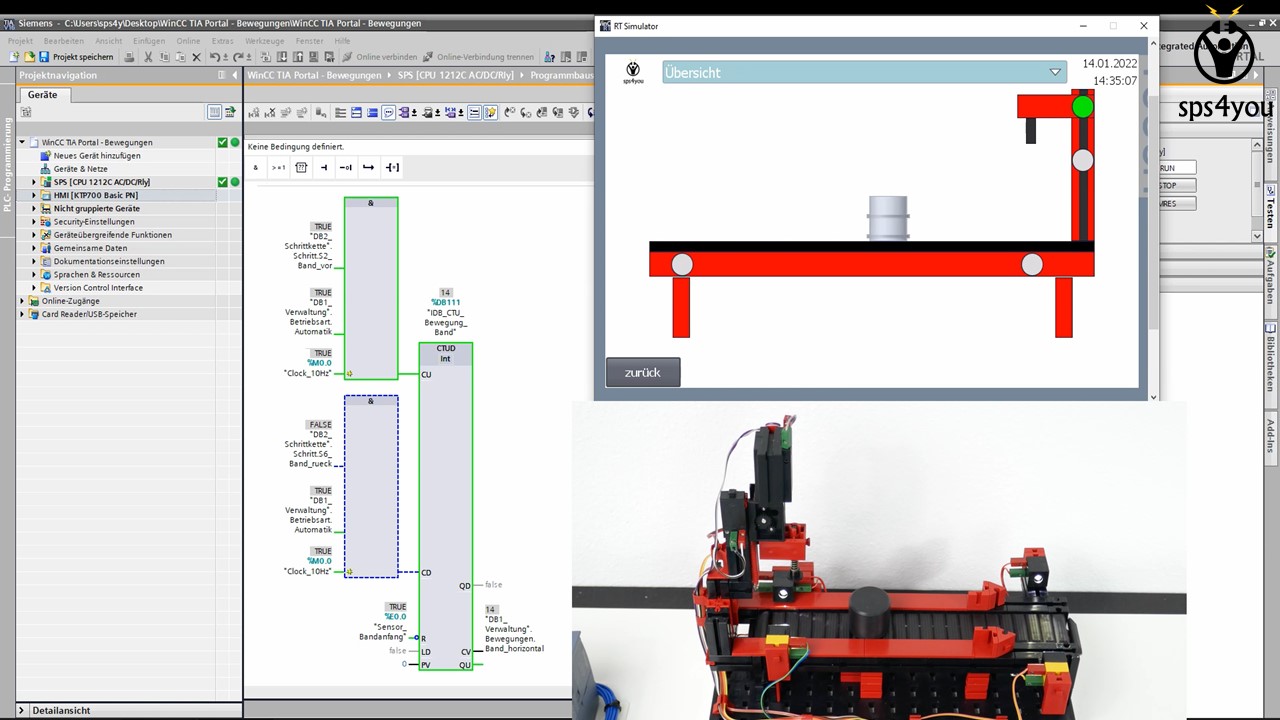The width and height of the screenshot is (1280, 720).
Task: Expand the SPS [CPU 1212C AC/DC/Rly] node
Action: tap(34, 182)
